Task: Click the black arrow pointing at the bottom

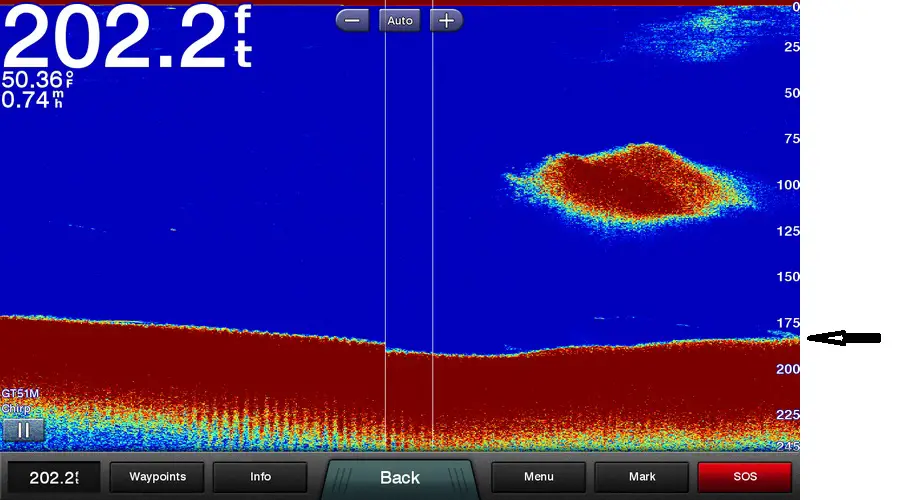Action: (x=843, y=338)
